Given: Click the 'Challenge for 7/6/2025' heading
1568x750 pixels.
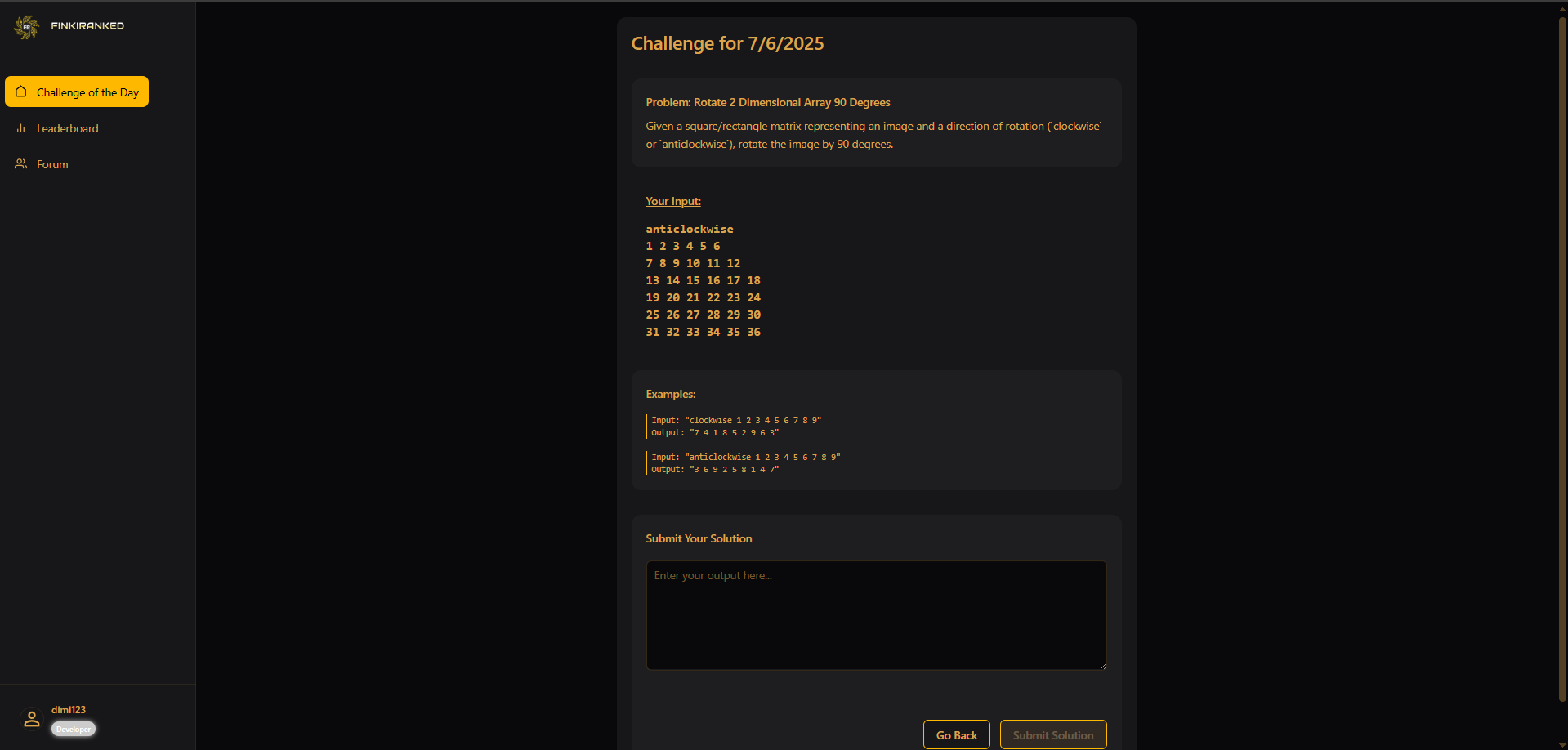Looking at the screenshot, I should point(727,44).
